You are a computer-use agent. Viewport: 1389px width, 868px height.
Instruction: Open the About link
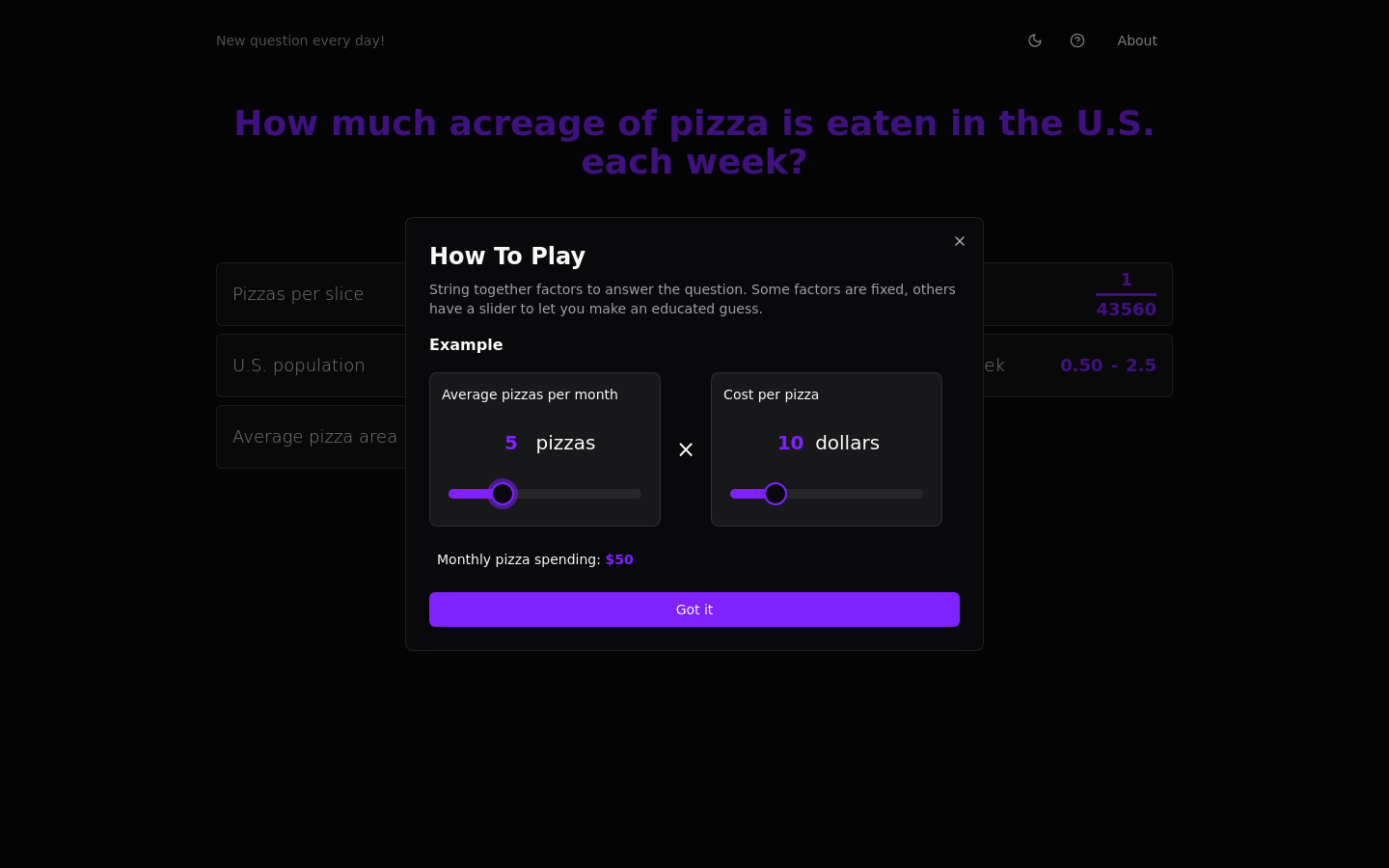[x=1137, y=41]
